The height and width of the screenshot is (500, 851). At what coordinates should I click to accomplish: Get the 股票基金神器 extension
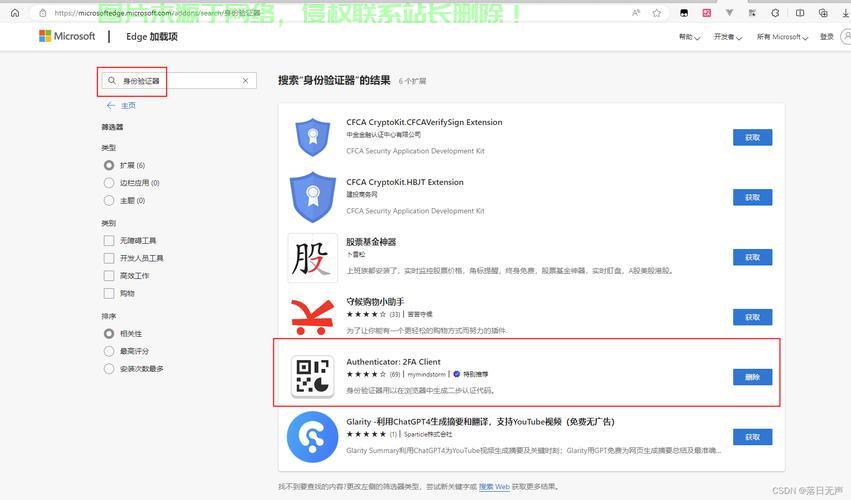point(752,257)
